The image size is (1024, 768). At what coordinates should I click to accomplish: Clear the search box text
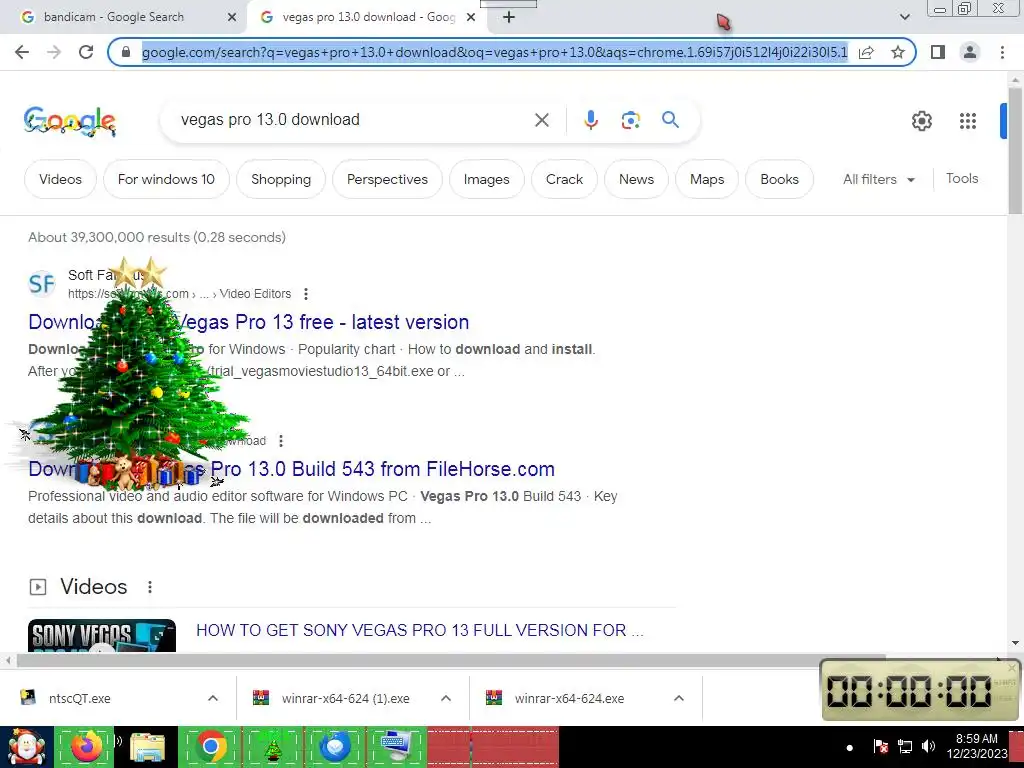[541, 120]
